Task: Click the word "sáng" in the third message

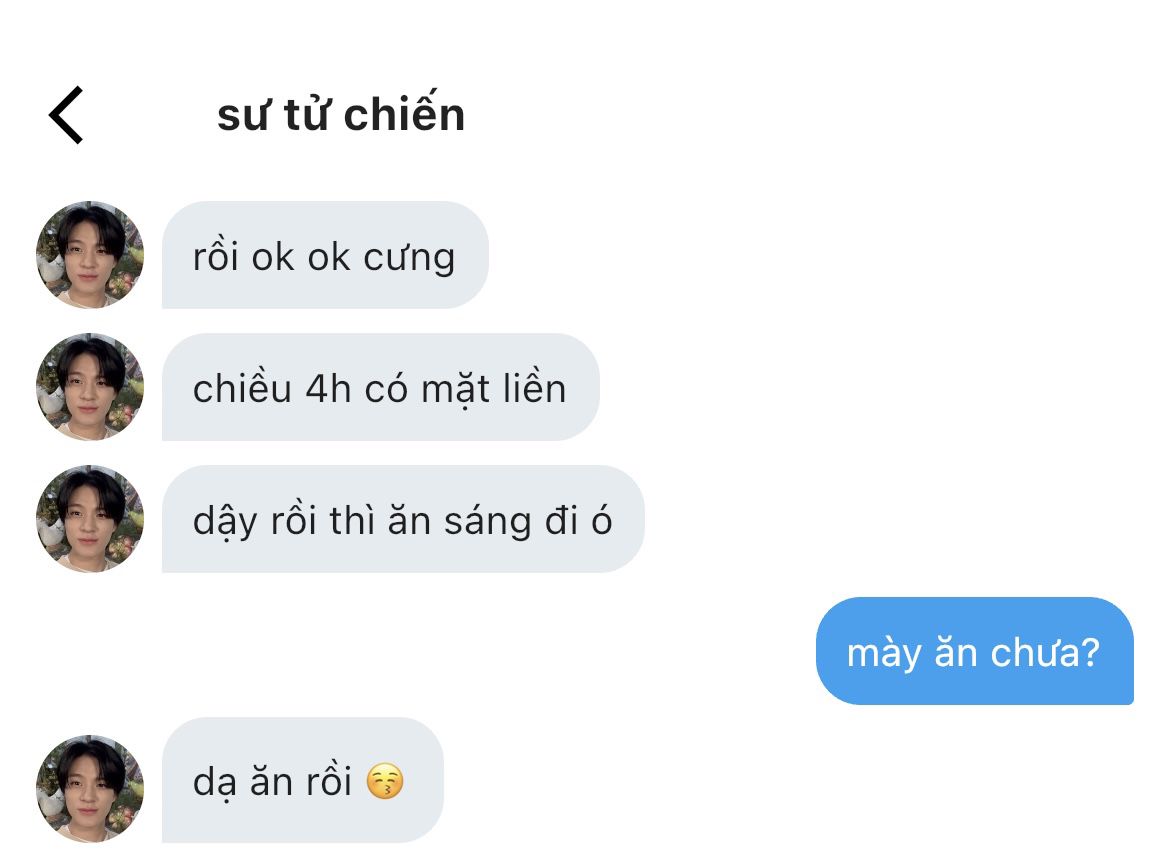Action: tap(488, 521)
